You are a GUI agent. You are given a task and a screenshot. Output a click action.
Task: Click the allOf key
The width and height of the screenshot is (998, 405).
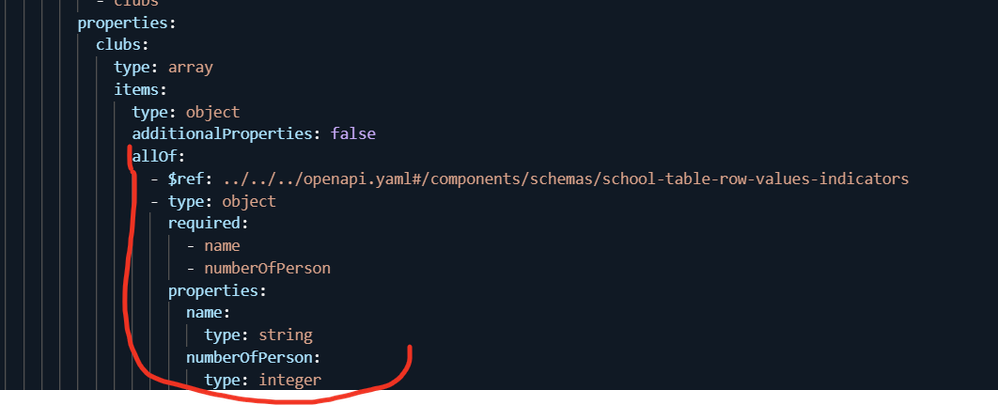(x=156, y=157)
